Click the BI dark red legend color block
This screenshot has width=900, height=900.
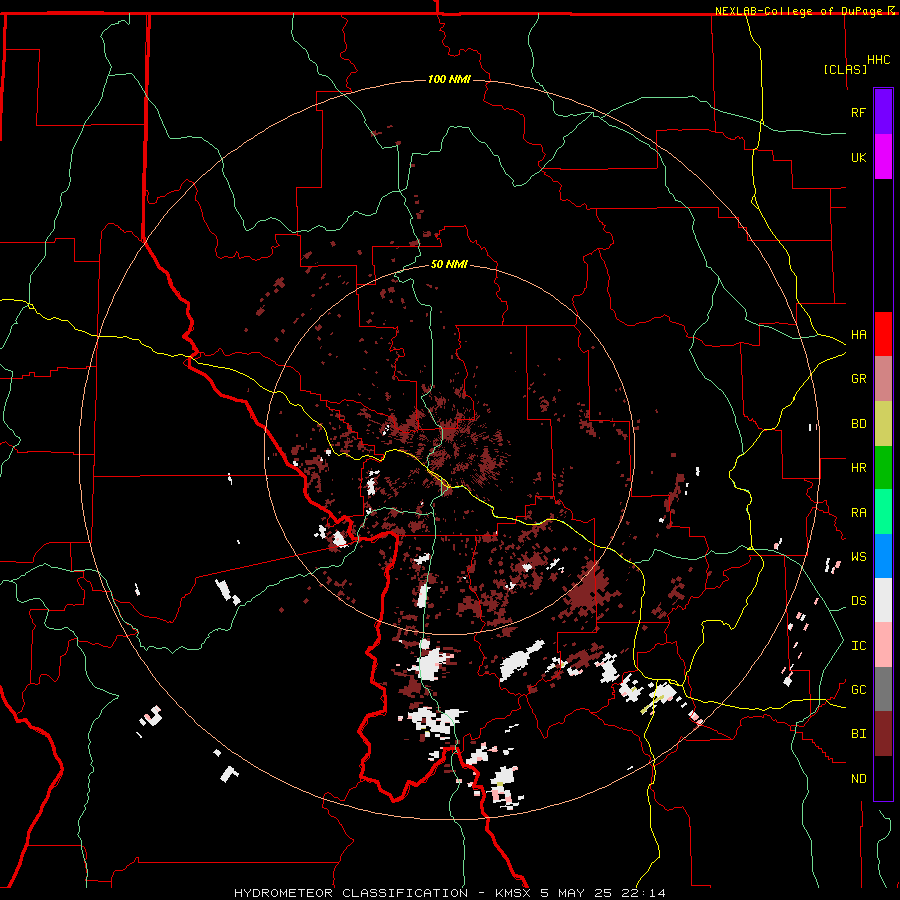(883, 734)
